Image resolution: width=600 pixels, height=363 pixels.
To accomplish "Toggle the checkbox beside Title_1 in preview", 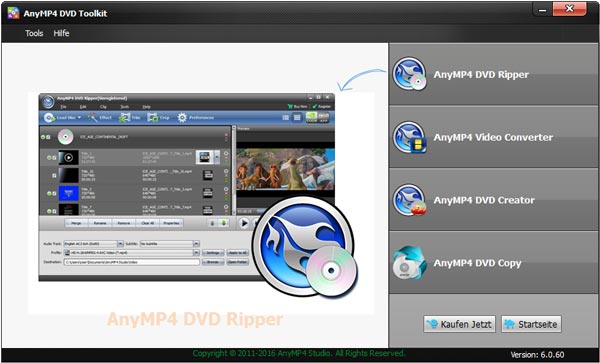I will (x=54, y=158).
